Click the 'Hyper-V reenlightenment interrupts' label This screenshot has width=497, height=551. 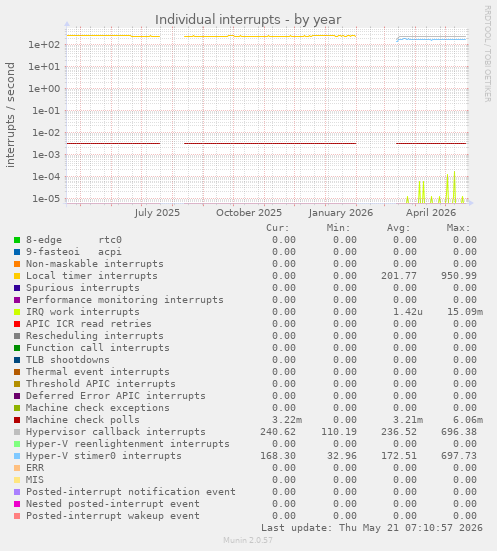click(128, 444)
